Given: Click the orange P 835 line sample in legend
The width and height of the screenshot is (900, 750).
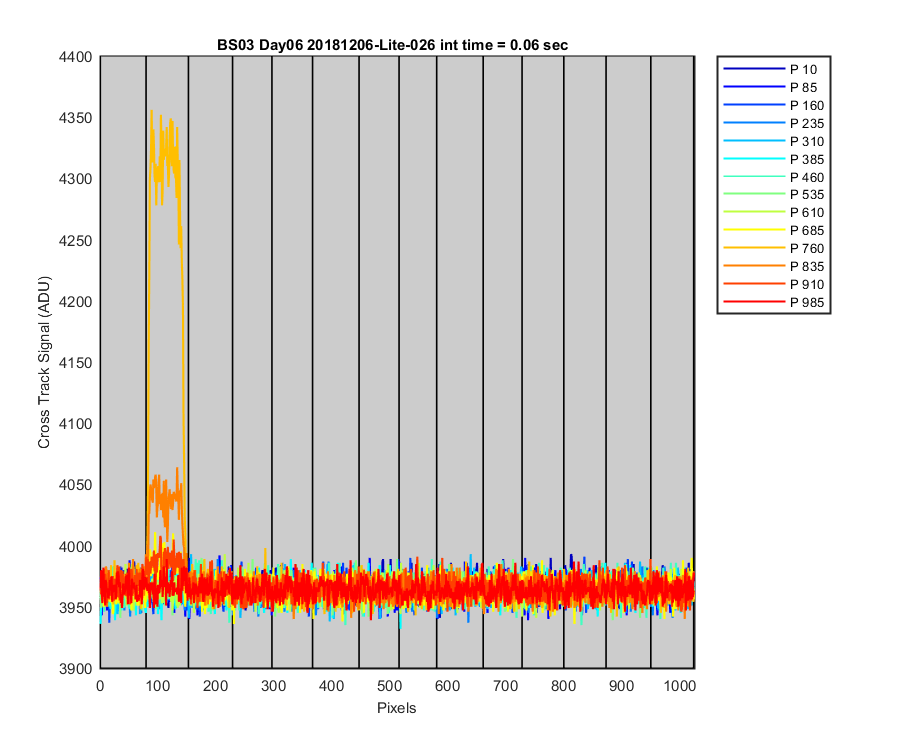Looking at the screenshot, I should 754,266.
